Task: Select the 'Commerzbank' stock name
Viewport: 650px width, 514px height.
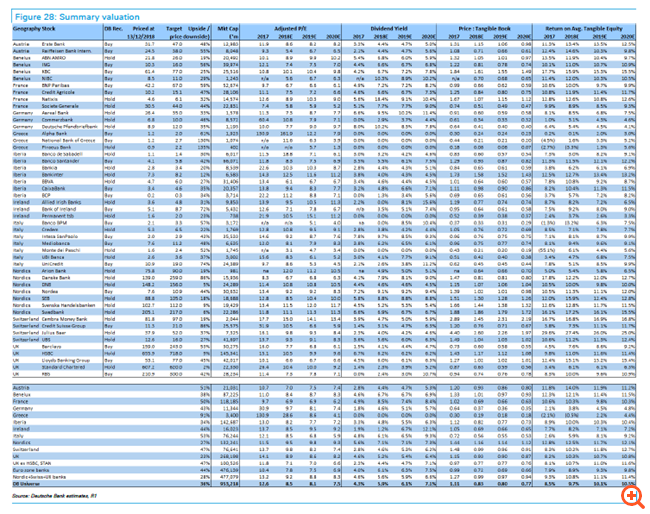Action: 57,119
